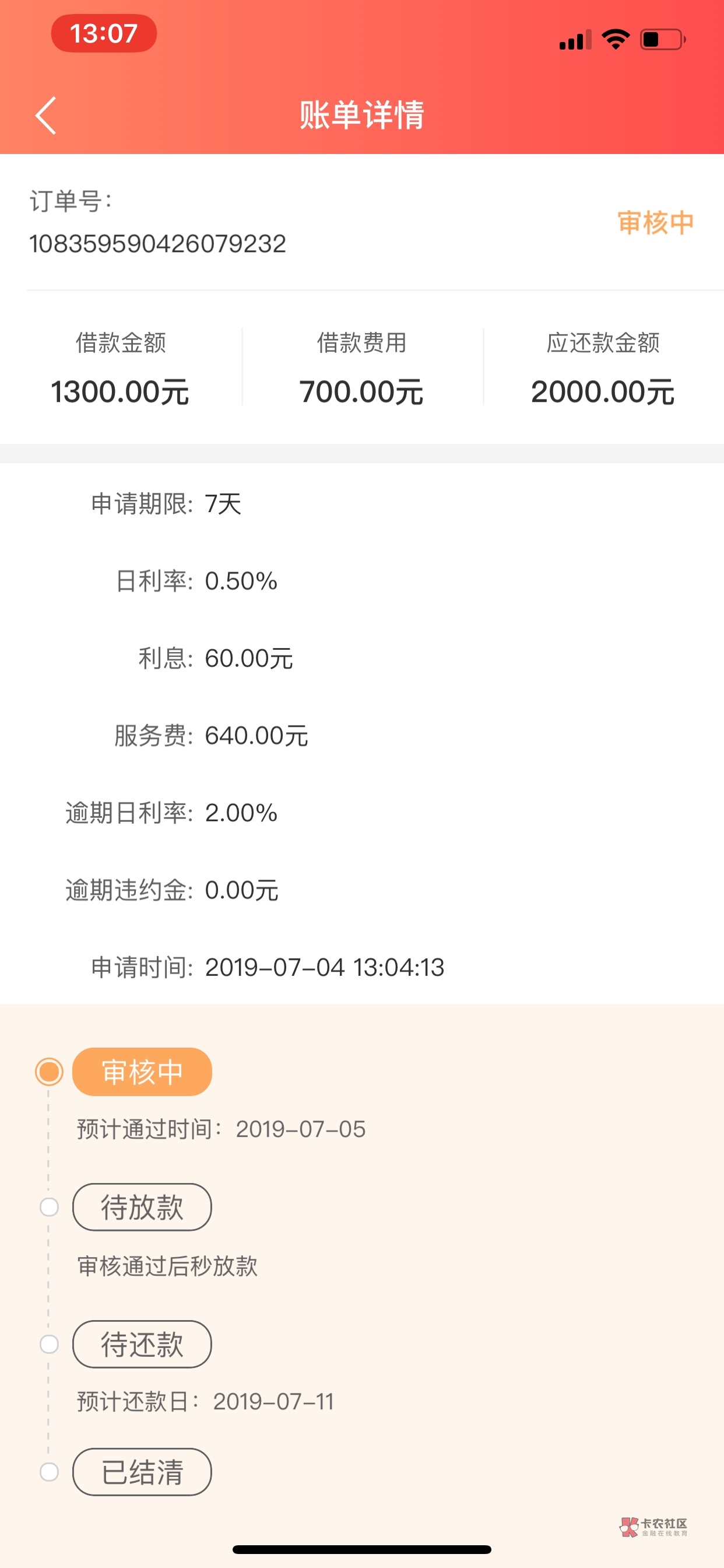Image resolution: width=724 pixels, height=1568 pixels.
Task: Tap the back arrow icon
Action: [x=45, y=115]
